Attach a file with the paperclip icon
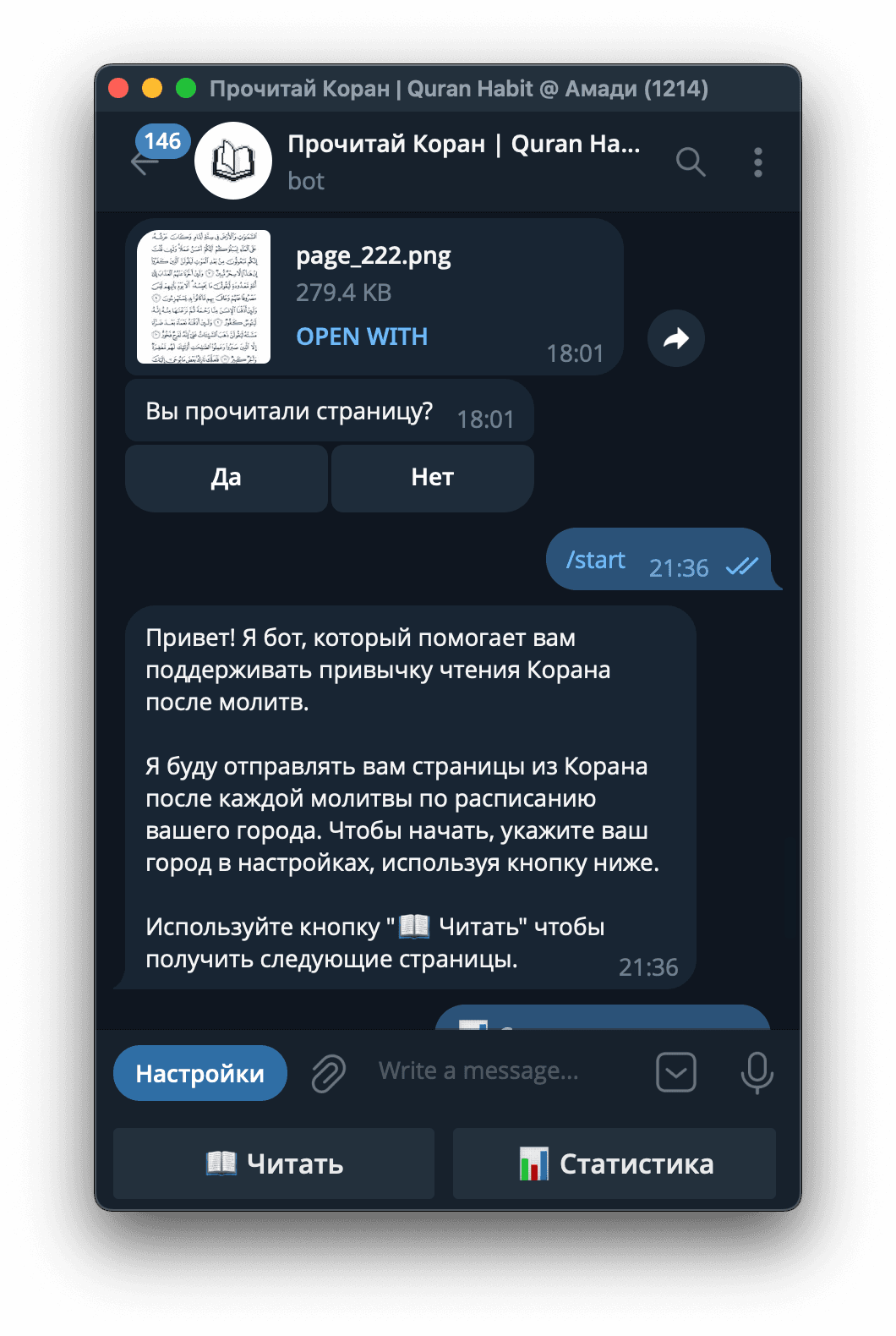The image size is (896, 1336). click(x=328, y=1073)
